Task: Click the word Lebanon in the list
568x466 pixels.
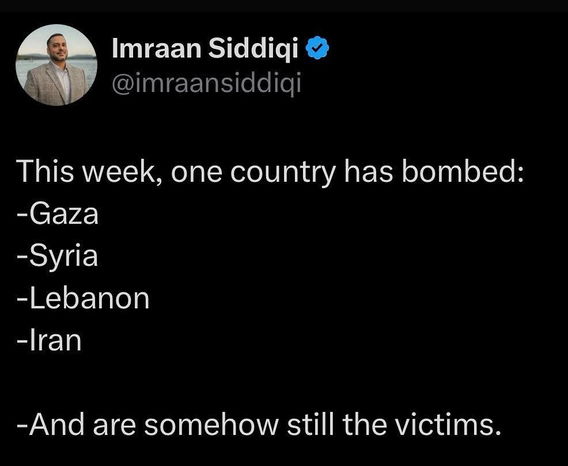Action: pyautogui.click(x=89, y=299)
